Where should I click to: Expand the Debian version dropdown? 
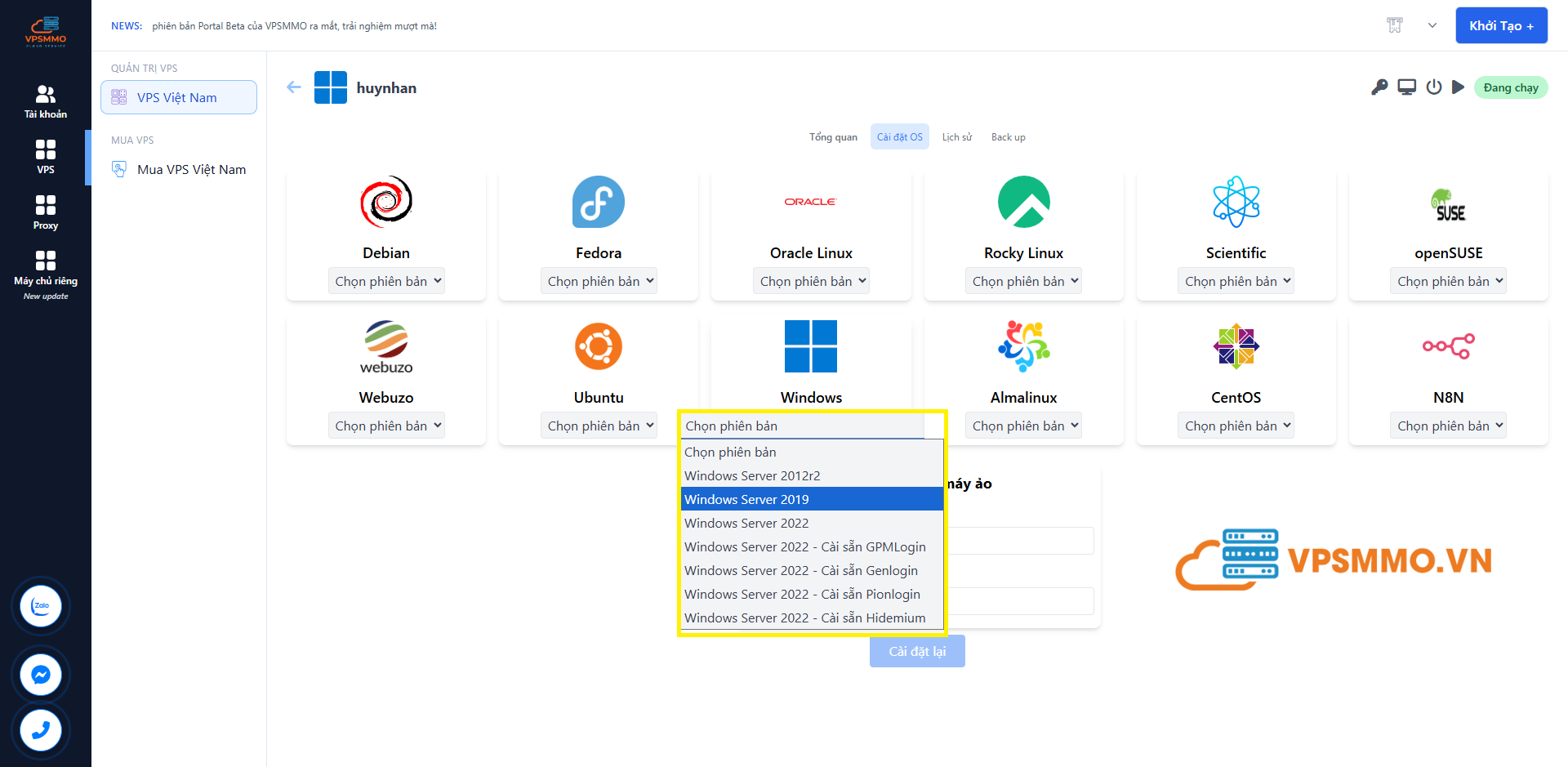click(387, 281)
